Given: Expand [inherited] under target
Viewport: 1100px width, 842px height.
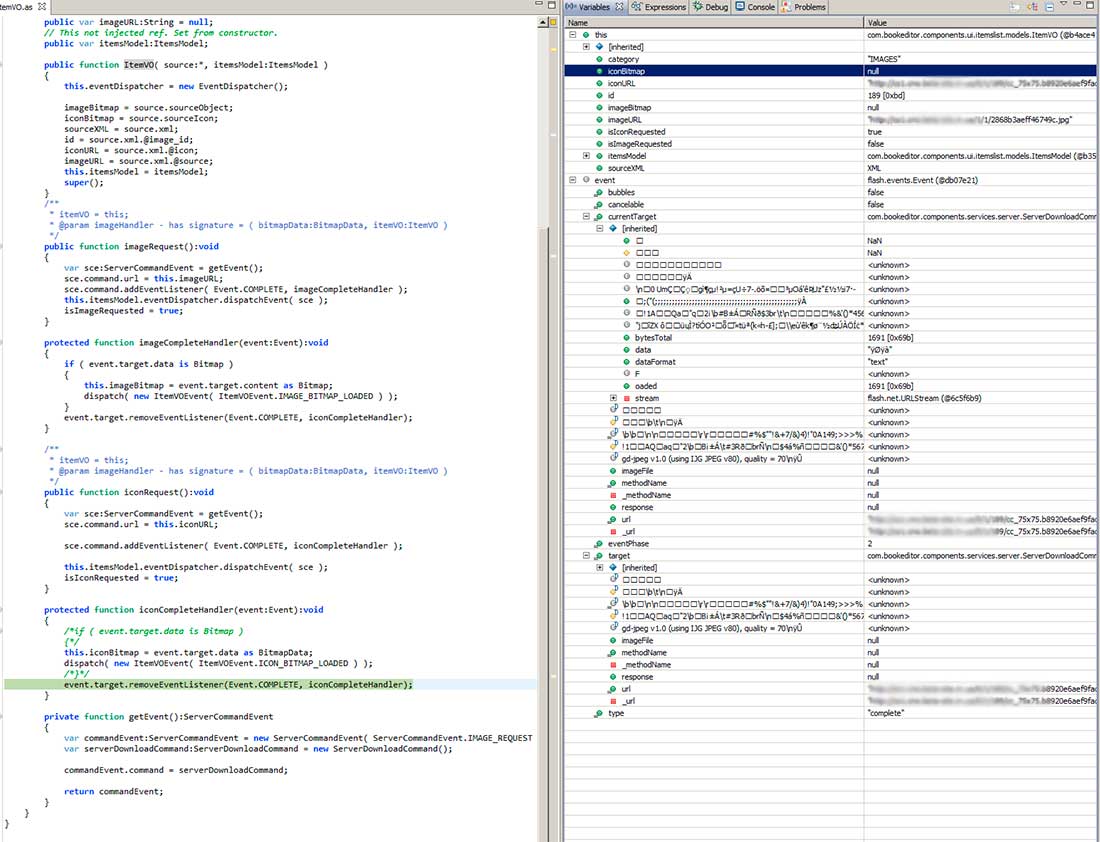Looking at the screenshot, I should coord(600,567).
